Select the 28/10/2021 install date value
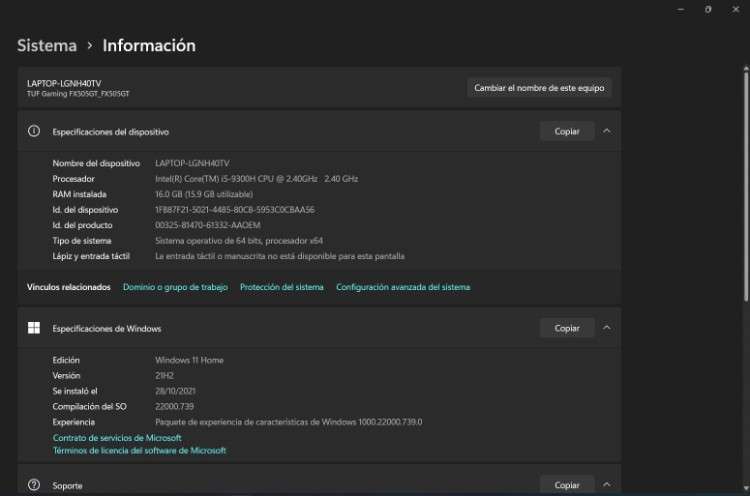The width and height of the screenshot is (750, 496). (175, 391)
